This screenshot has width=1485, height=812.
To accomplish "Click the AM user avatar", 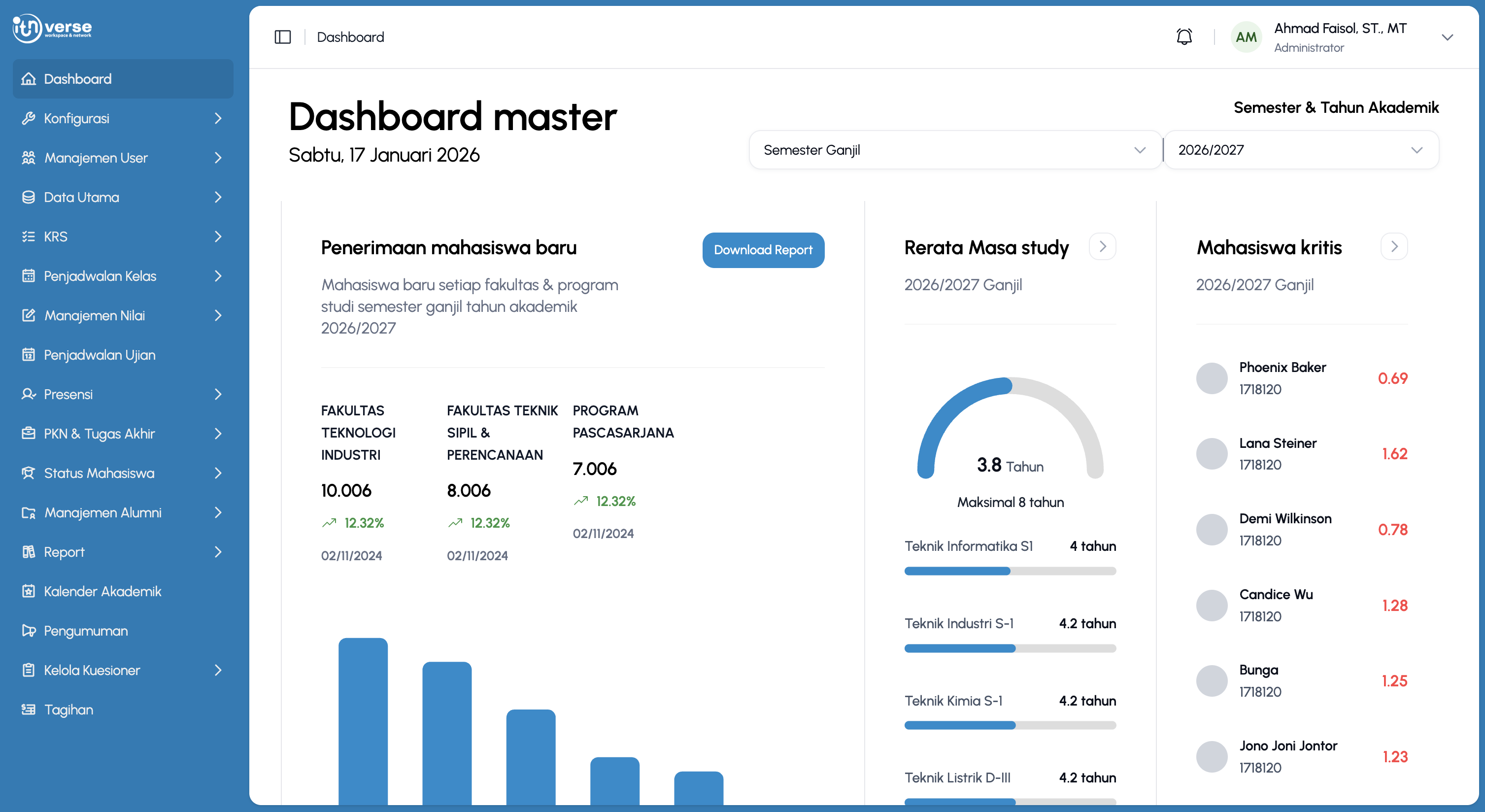I will [x=1246, y=37].
